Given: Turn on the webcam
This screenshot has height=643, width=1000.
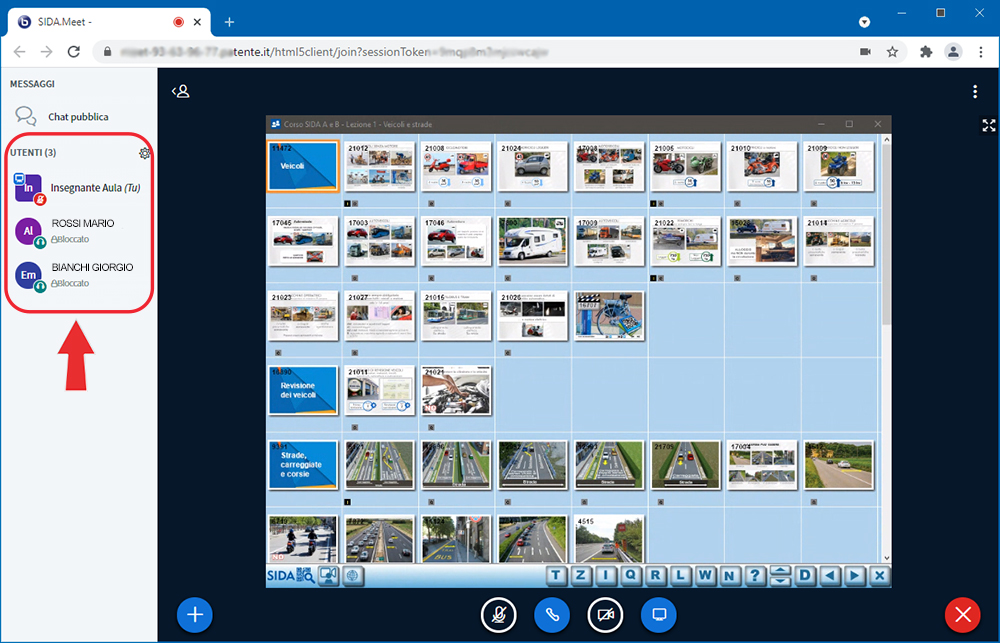Looking at the screenshot, I should click(605, 614).
